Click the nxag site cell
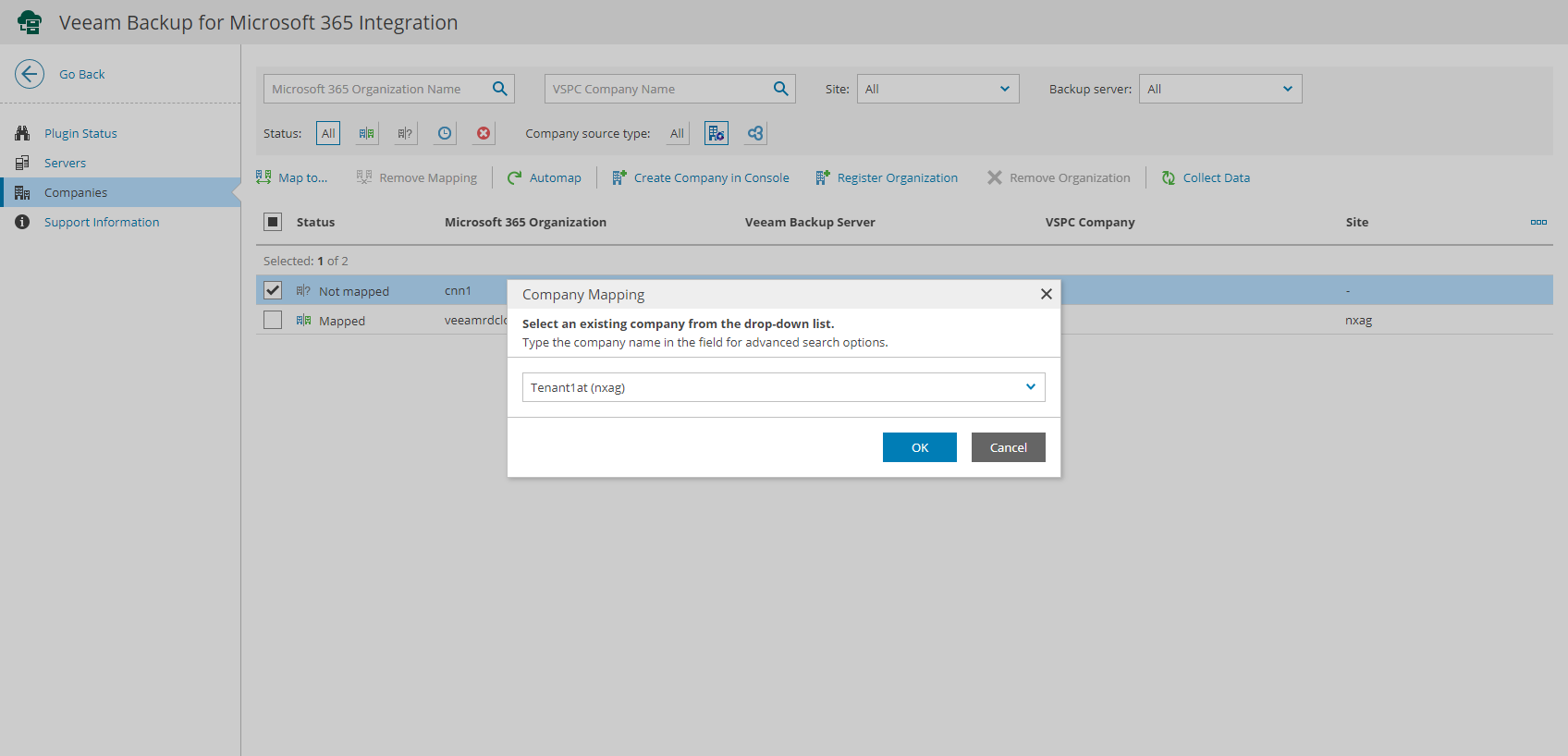 (1358, 320)
